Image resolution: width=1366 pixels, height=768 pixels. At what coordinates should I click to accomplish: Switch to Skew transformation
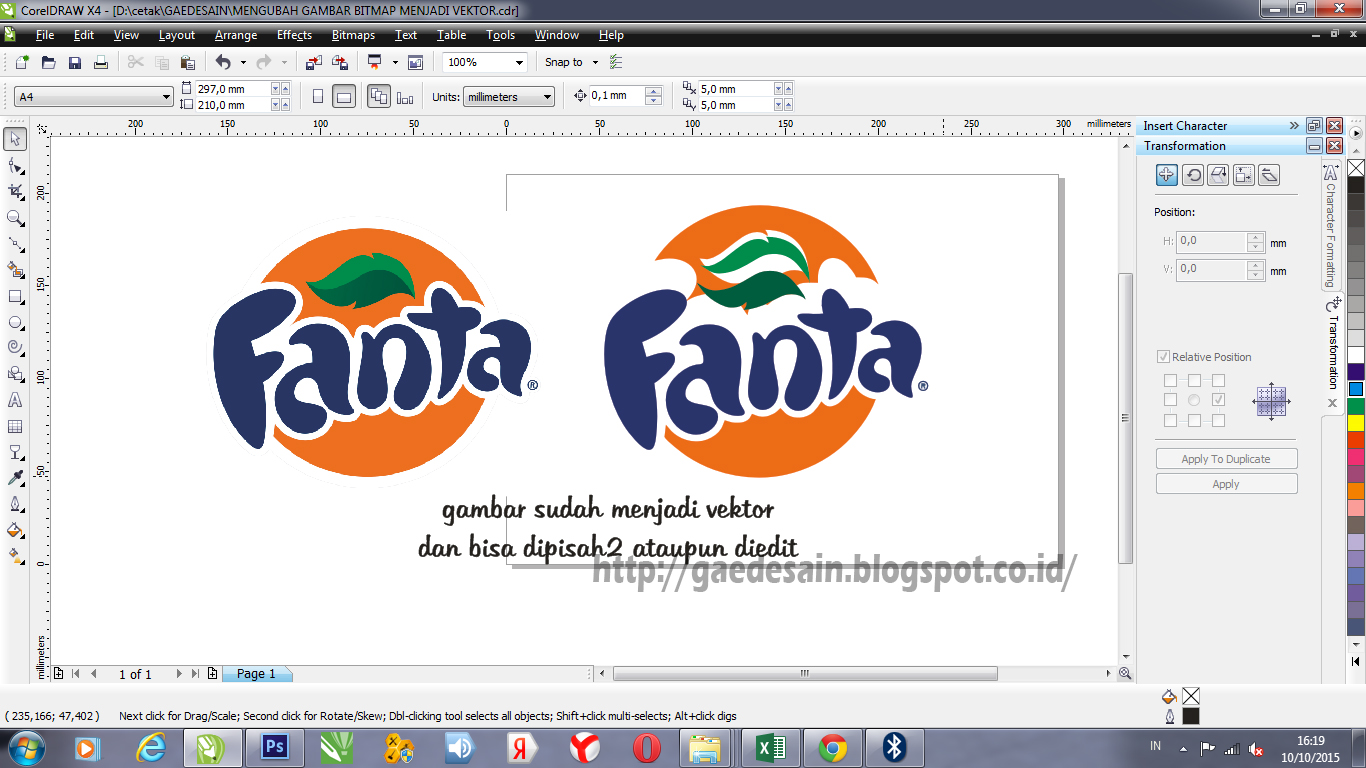(1269, 175)
